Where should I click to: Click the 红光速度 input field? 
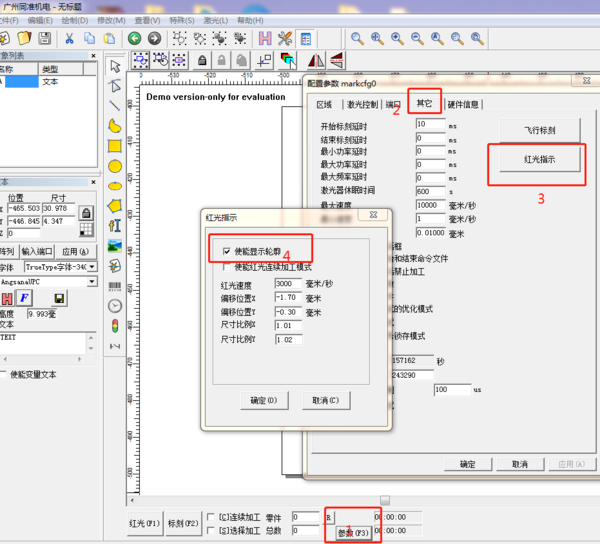287,284
